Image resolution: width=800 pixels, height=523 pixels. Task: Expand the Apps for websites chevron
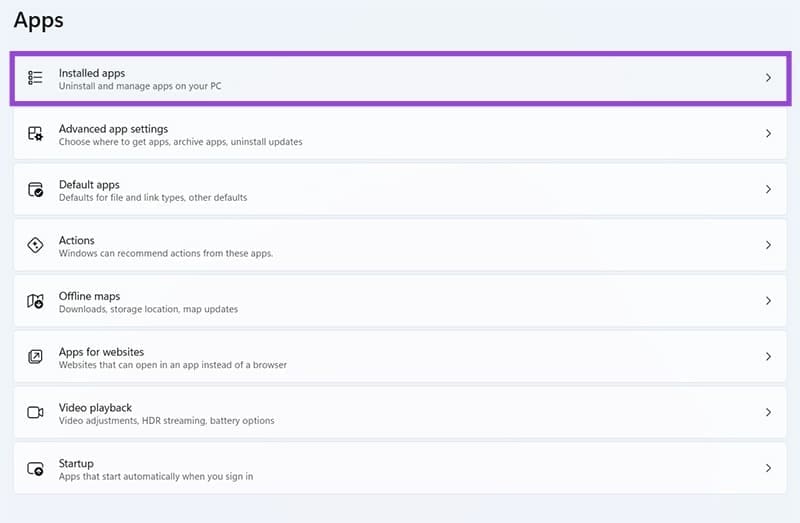(x=768, y=357)
